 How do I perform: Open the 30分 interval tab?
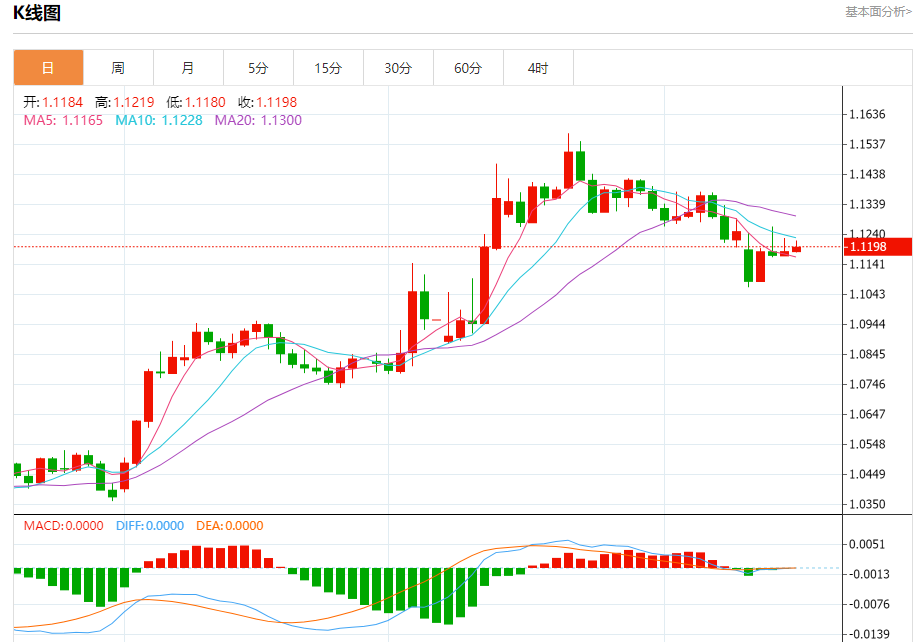pos(398,68)
